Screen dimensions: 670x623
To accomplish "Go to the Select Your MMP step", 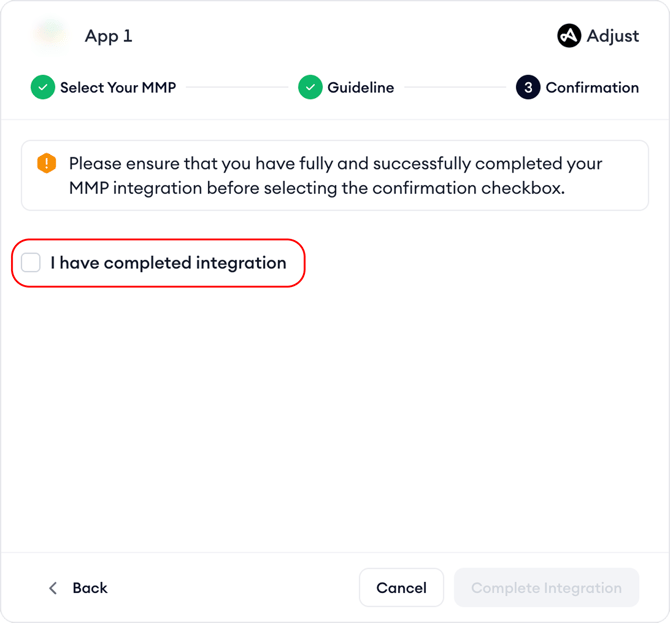I will (117, 87).
